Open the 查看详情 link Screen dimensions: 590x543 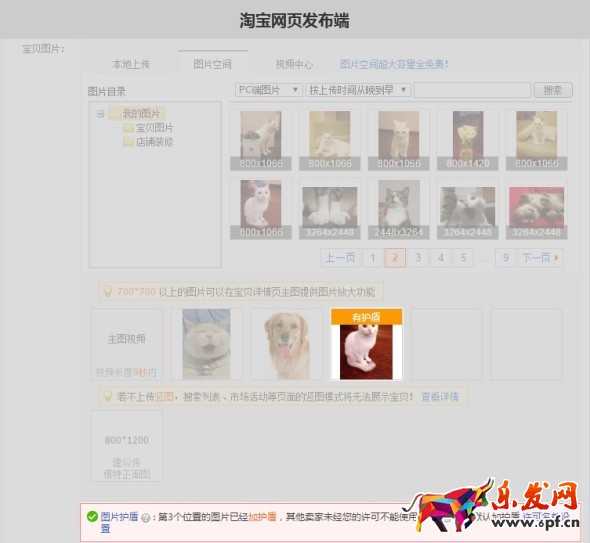pyautogui.click(x=439, y=397)
